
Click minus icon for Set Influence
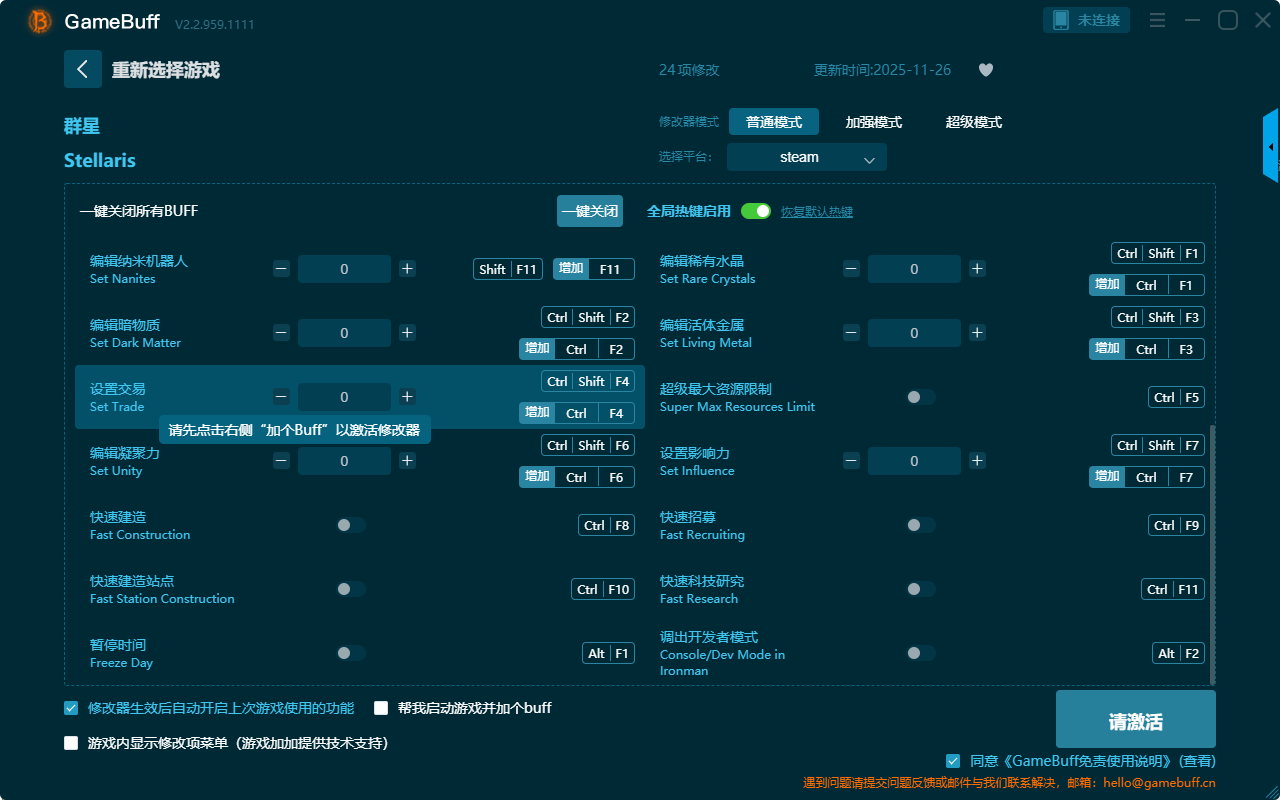(851, 461)
